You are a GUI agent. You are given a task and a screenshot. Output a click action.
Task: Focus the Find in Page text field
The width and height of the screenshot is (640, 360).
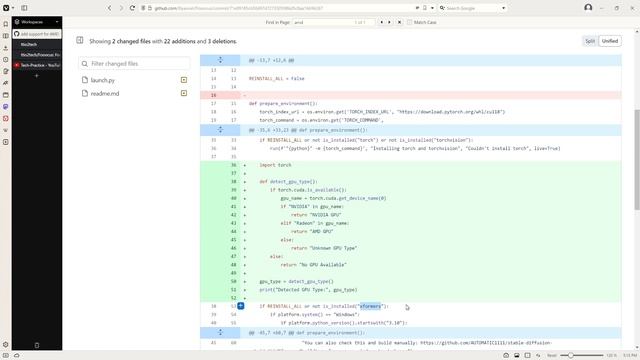(333, 22)
